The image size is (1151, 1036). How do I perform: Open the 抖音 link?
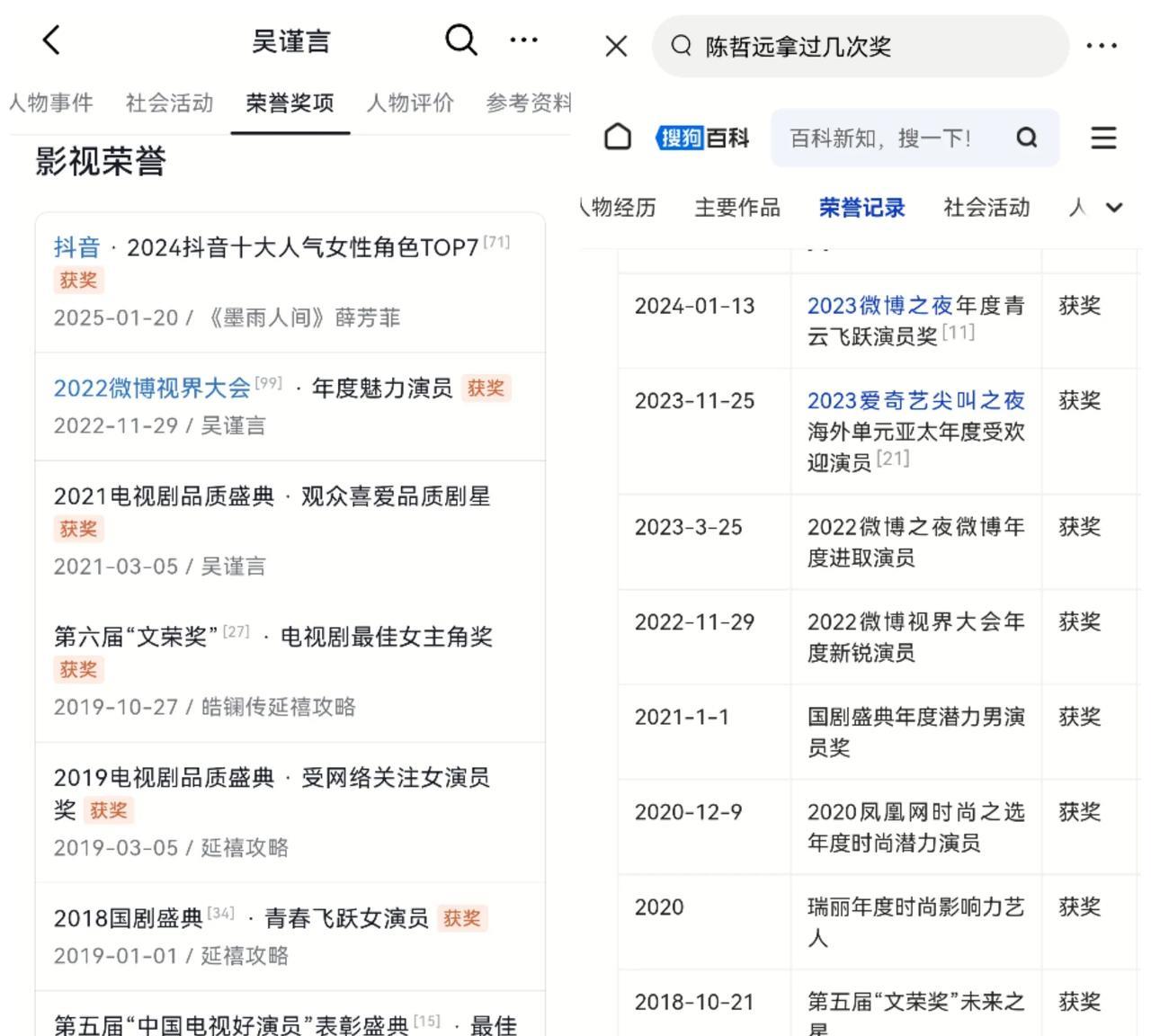click(x=76, y=247)
